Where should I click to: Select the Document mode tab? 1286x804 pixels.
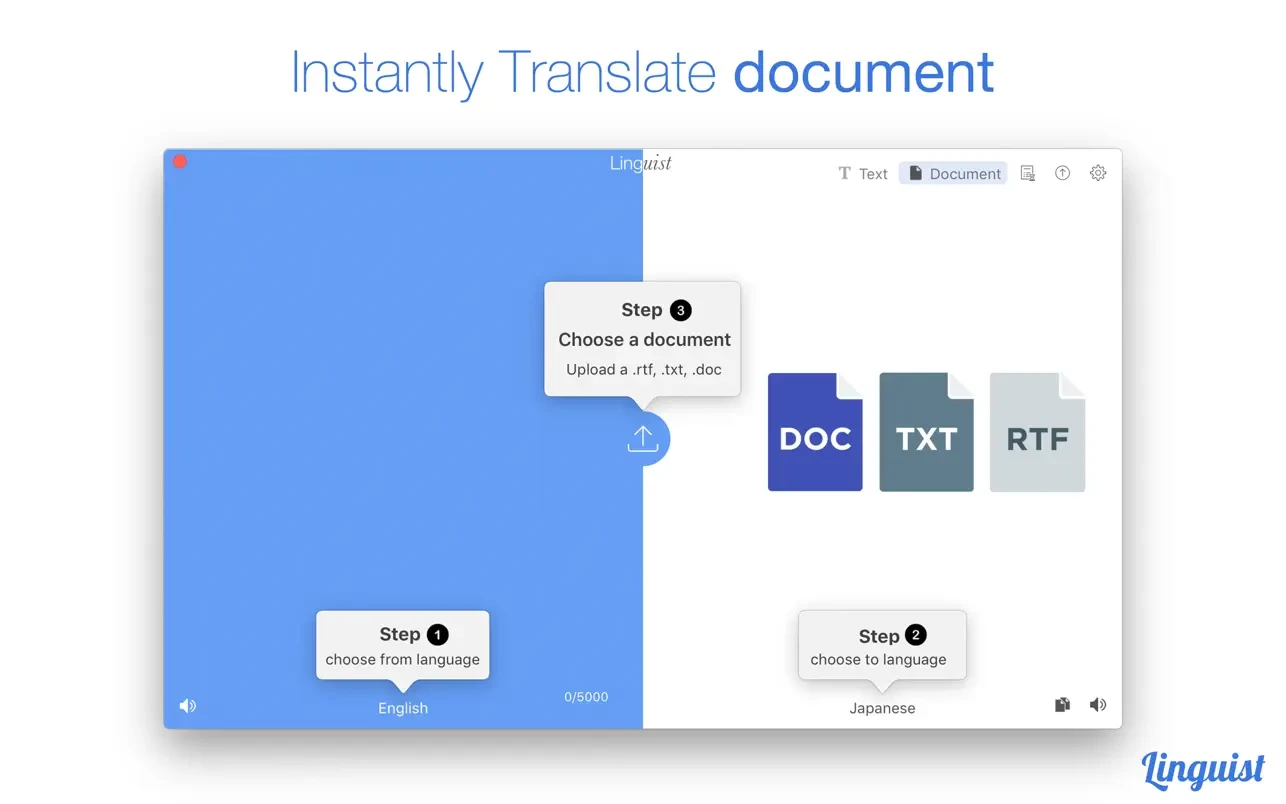(x=953, y=174)
